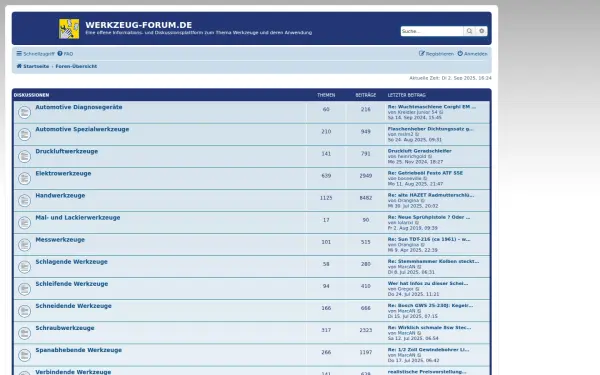Image resolution: width=600 pixels, height=375 pixels.
Task: Open Spanabhebende Werkzeuge forum
Action: point(78,350)
